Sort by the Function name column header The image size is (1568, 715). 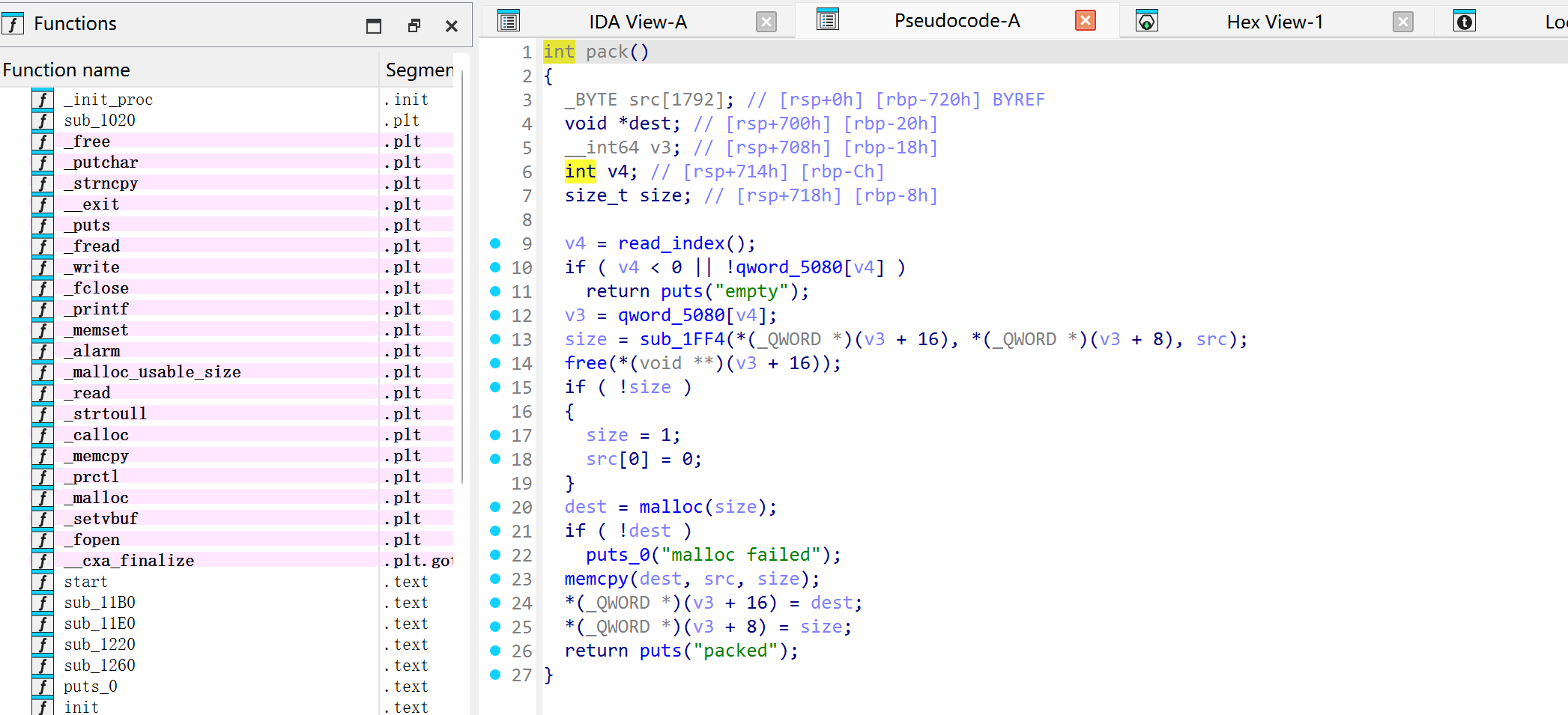point(189,70)
